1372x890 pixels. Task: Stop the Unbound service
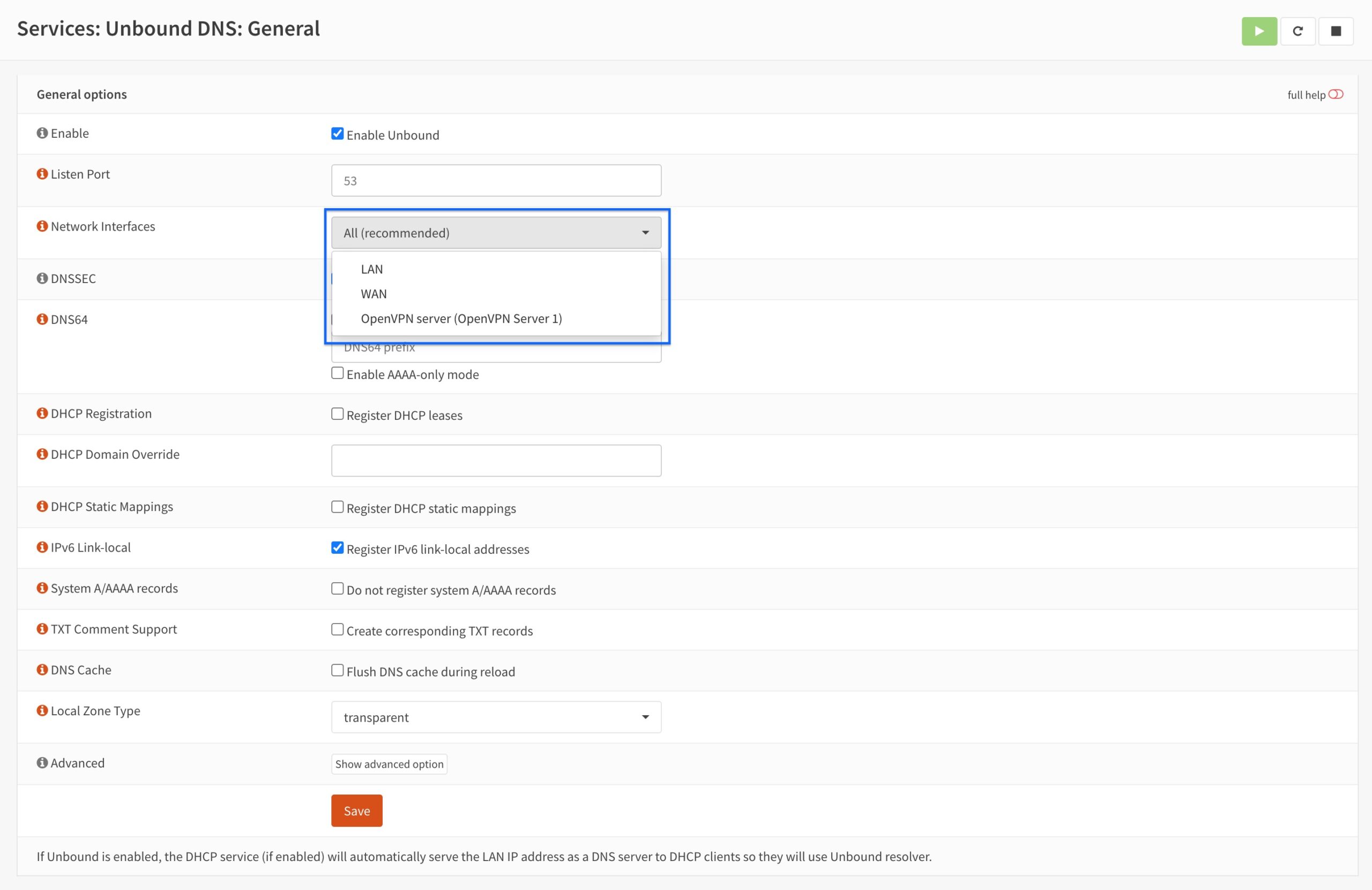[x=1336, y=31]
